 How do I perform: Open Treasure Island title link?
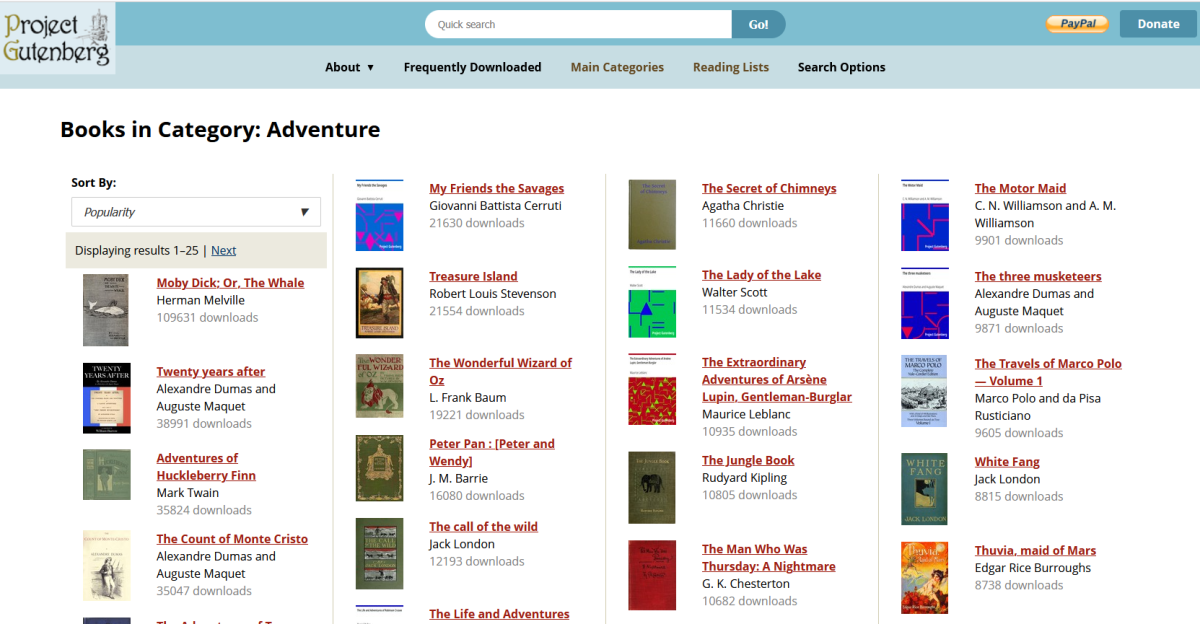pos(473,276)
